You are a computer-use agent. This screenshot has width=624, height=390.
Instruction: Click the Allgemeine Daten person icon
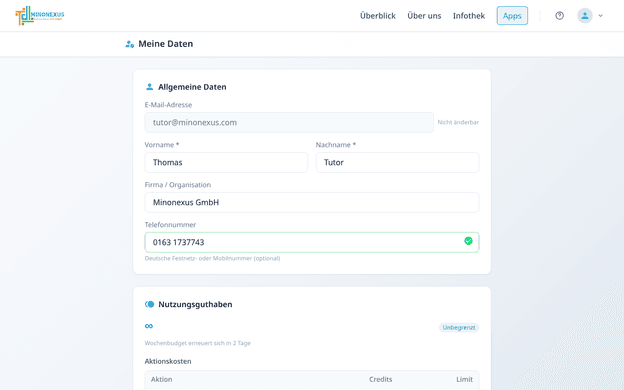click(x=150, y=87)
